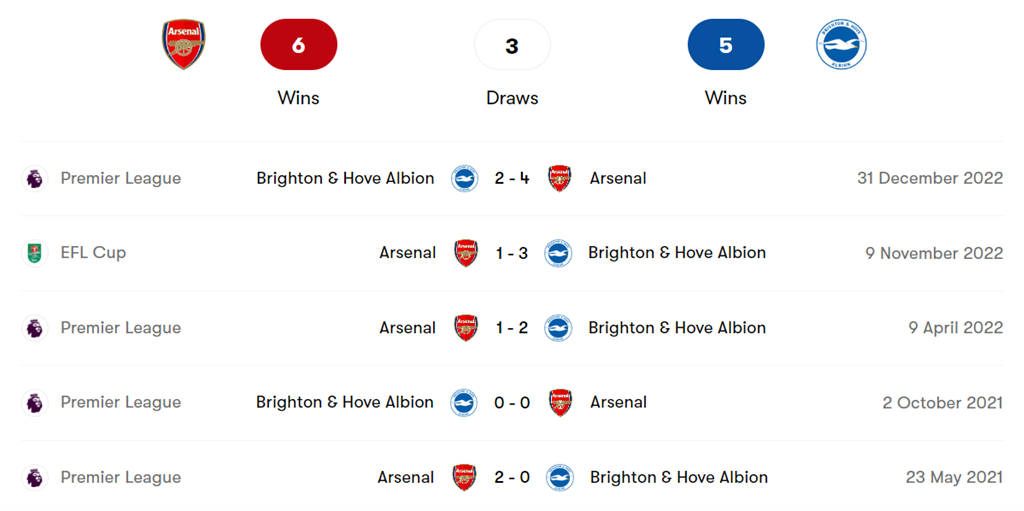Click the blue 5 wins badge
The width and height of the screenshot is (1024, 511).
[726, 45]
